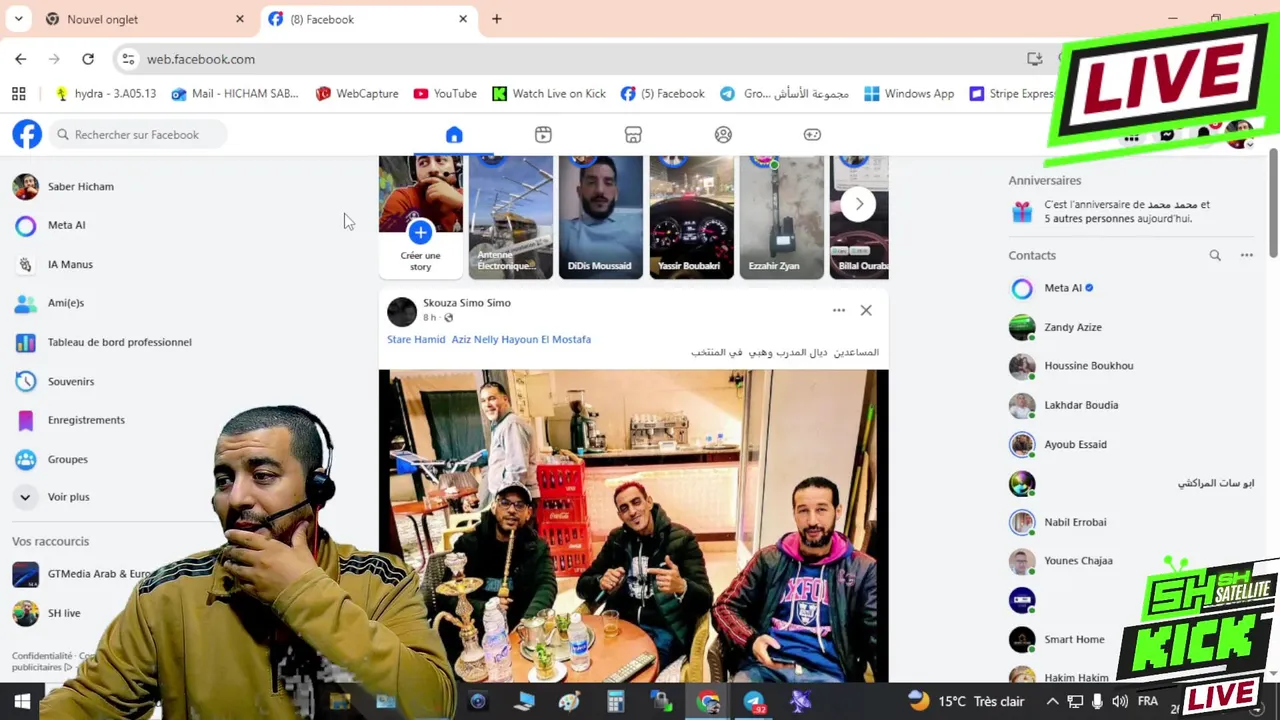1280x720 pixels.
Task: Open volume control in system tray
Action: click(x=1120, y=701)
